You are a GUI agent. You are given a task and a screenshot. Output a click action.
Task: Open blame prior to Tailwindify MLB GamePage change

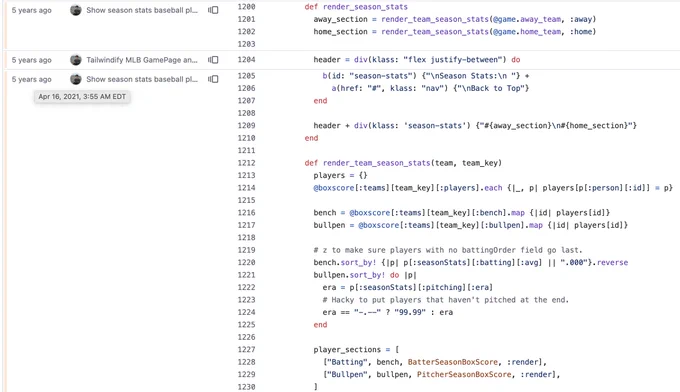213,60
